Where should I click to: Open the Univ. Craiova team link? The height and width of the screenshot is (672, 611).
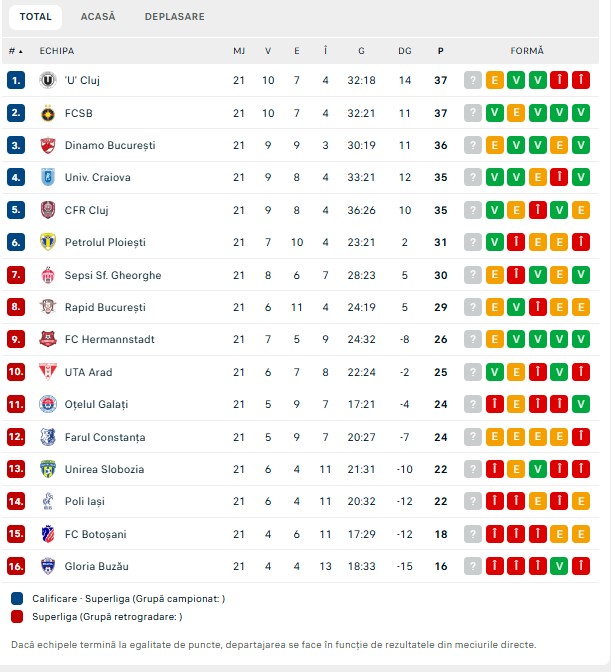(x=97, y=178)
